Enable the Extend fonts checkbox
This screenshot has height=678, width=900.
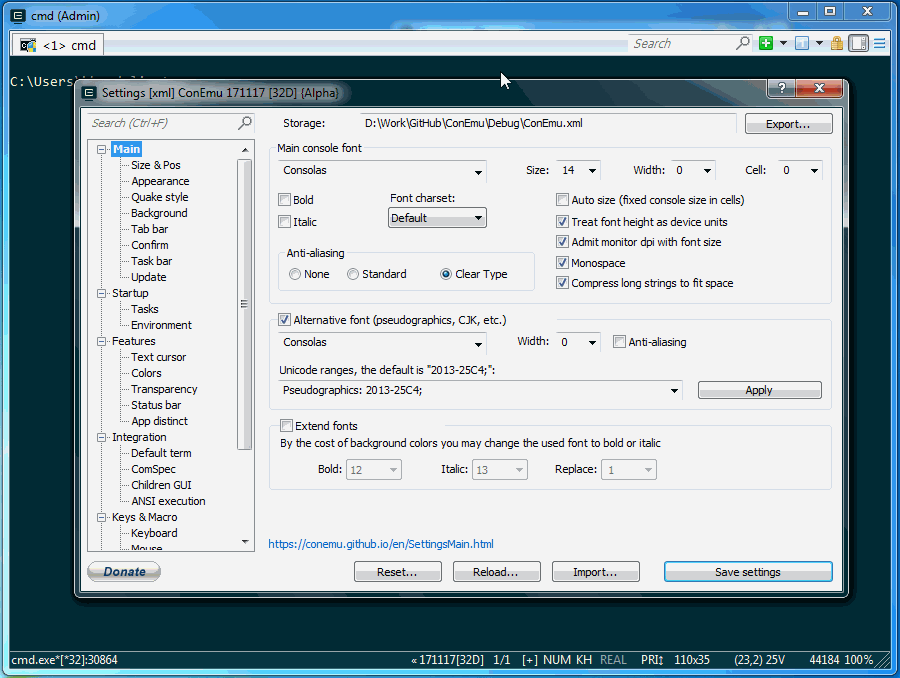pyautogui.click(x=286, y=425)
